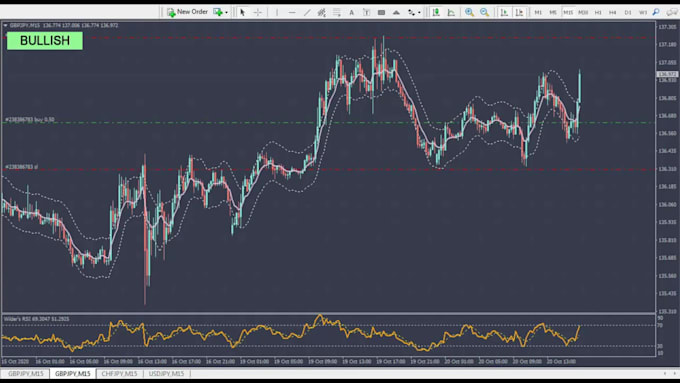Select the text label tool
The width and height of the screenshot is (680, 383).
click(366, 13)
